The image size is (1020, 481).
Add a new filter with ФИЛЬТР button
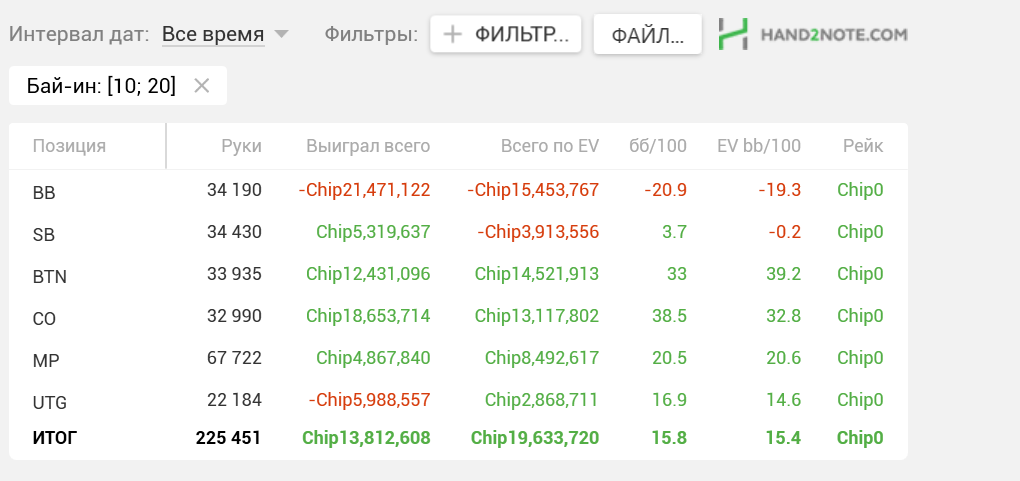505,34
